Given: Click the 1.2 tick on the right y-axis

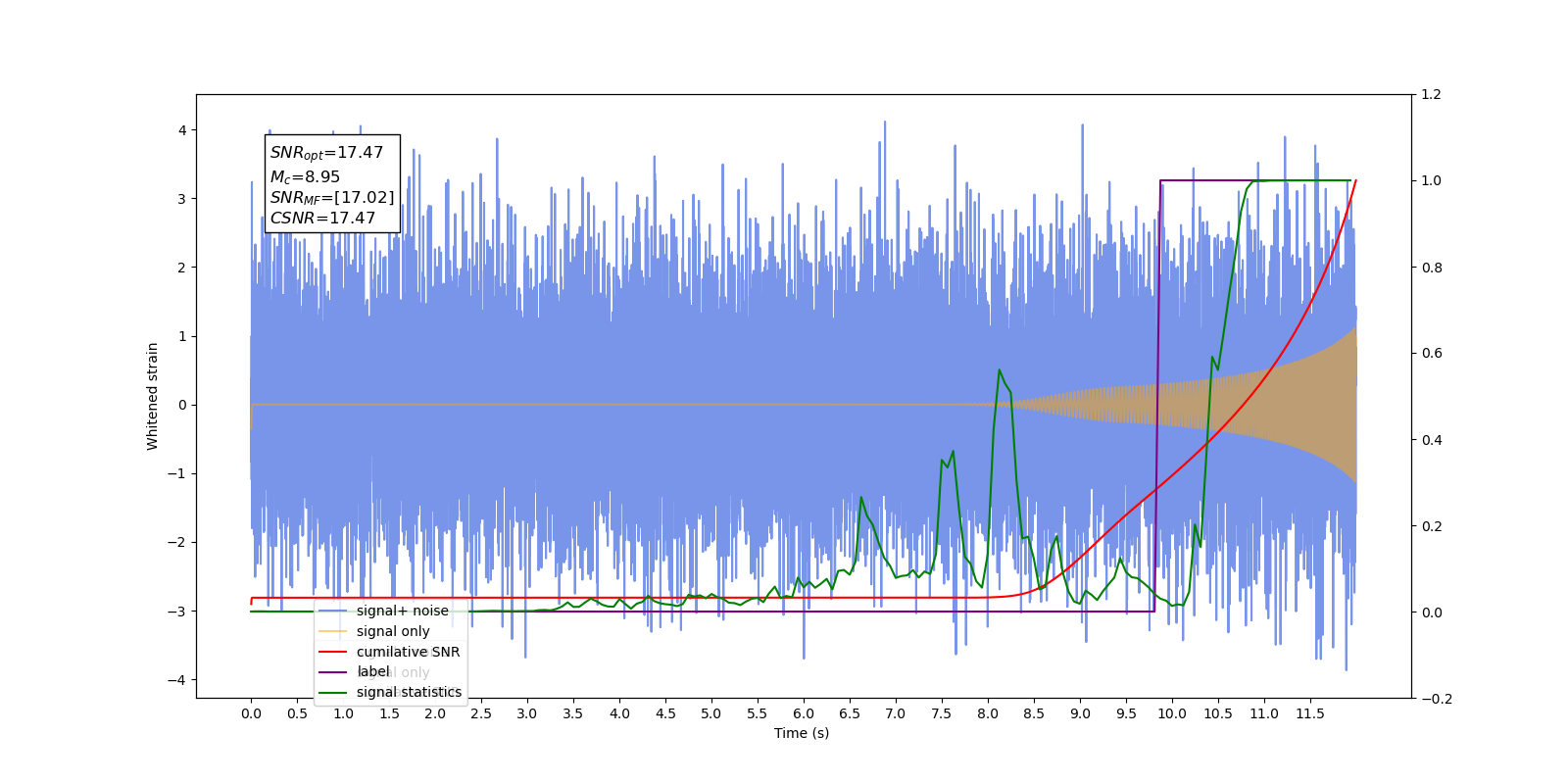Looking at the screenshot, I should pos(1431,95).
